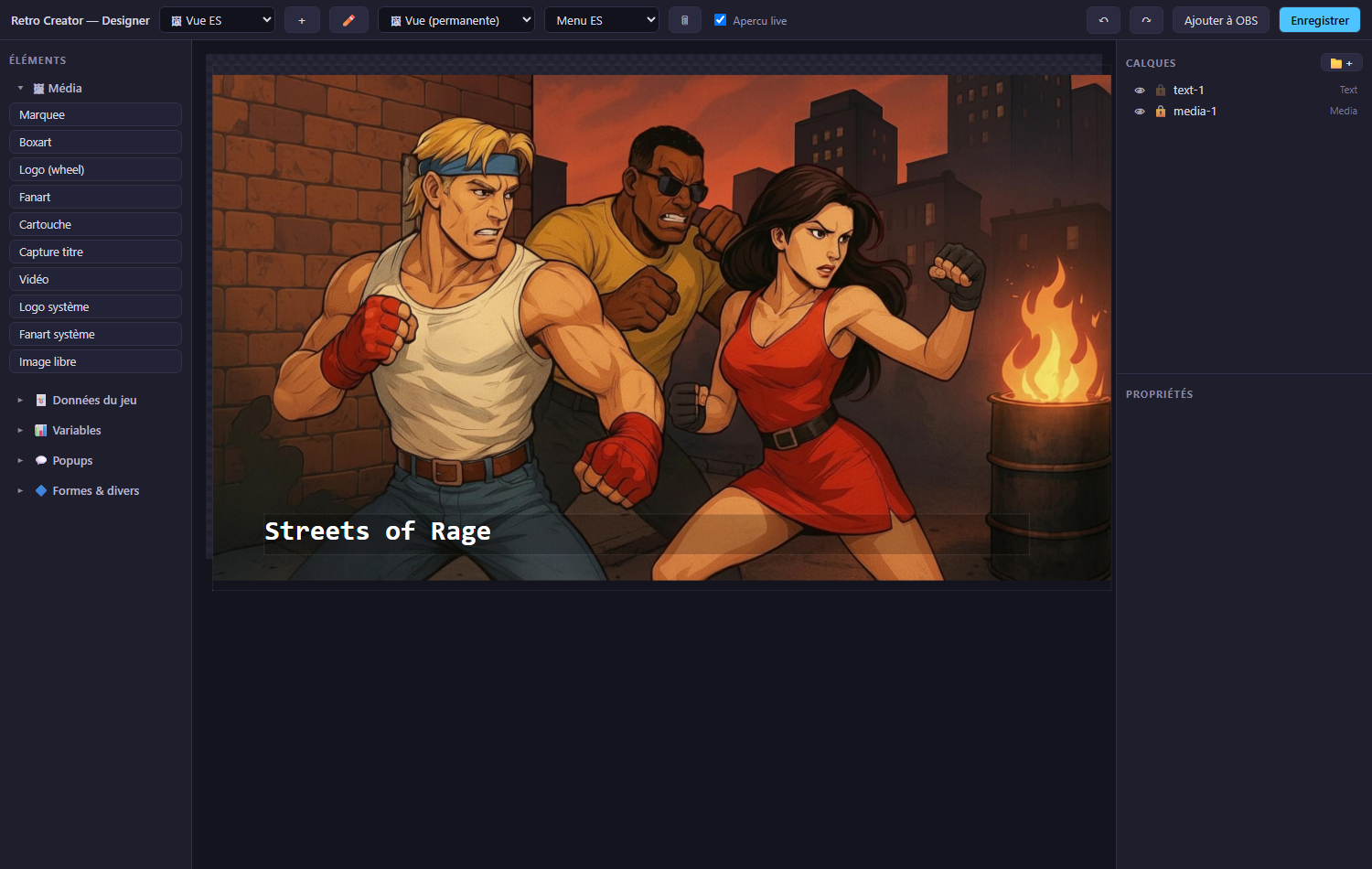Add a Vidéo element
This screenshot has height=869, width=1372.
tap(95, 279)
